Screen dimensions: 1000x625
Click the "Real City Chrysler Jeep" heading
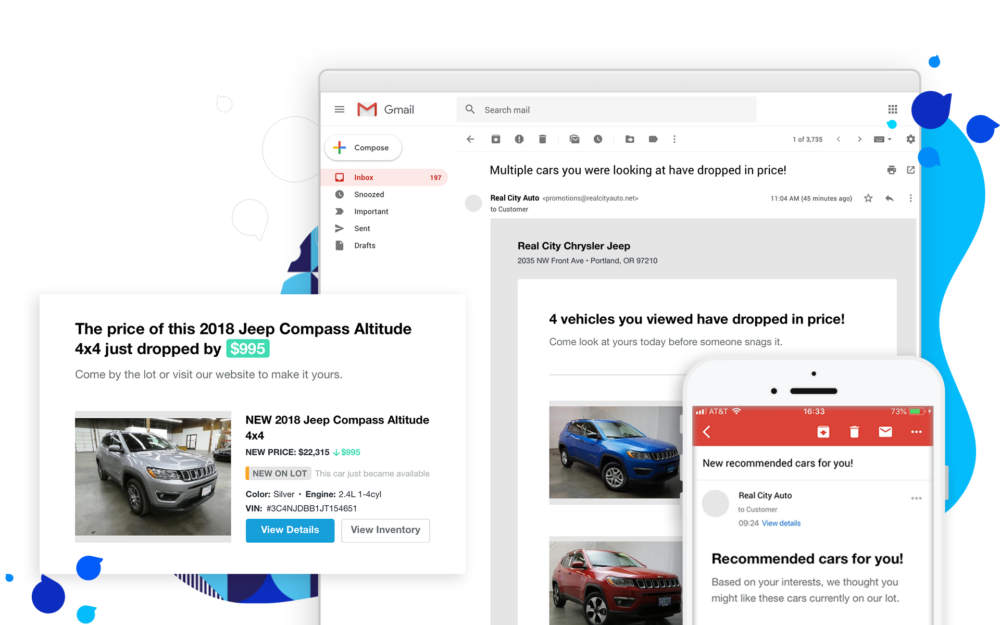click(x=574, y=246)
